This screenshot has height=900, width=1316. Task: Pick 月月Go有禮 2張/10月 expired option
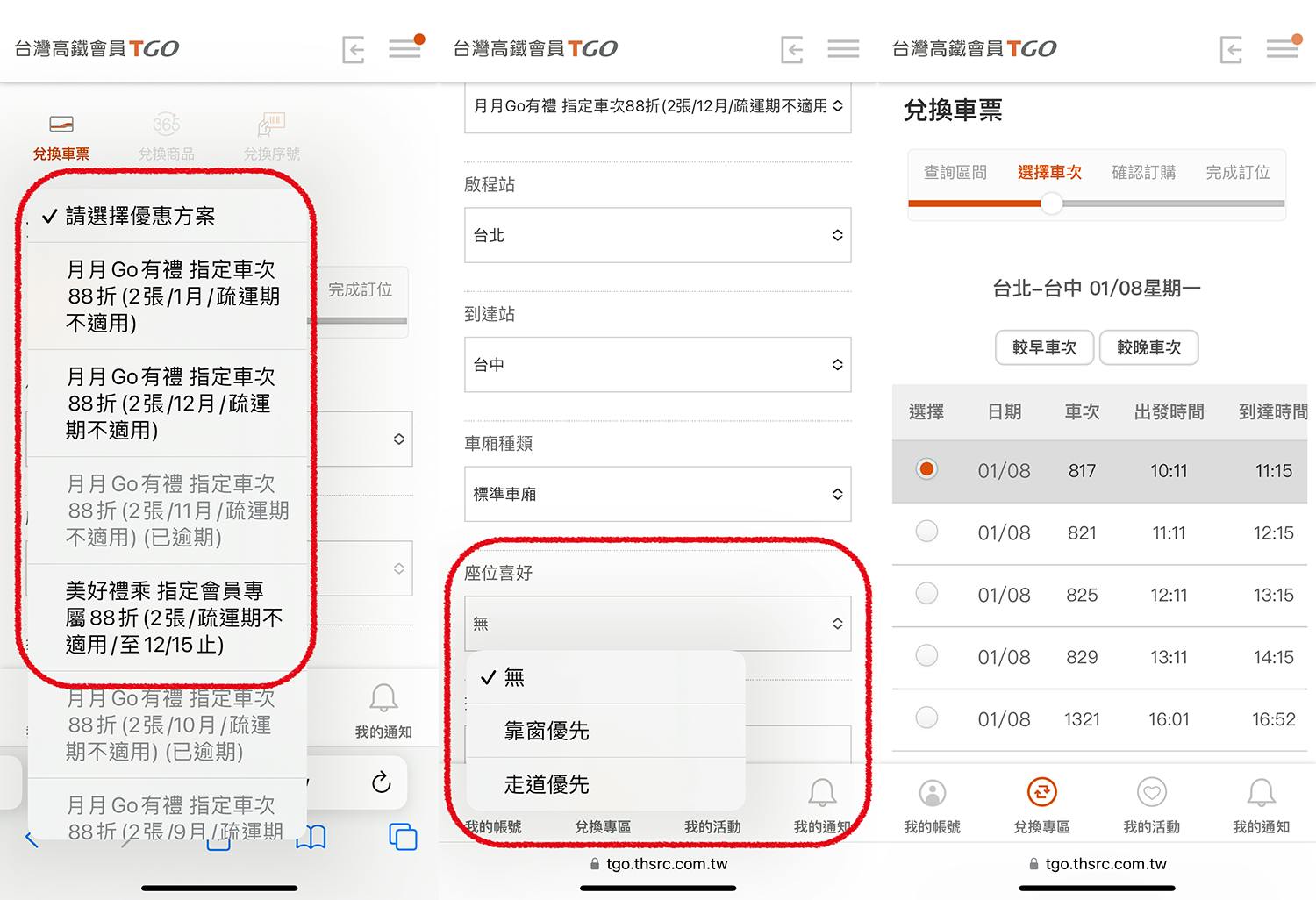(x=168, y=725)
